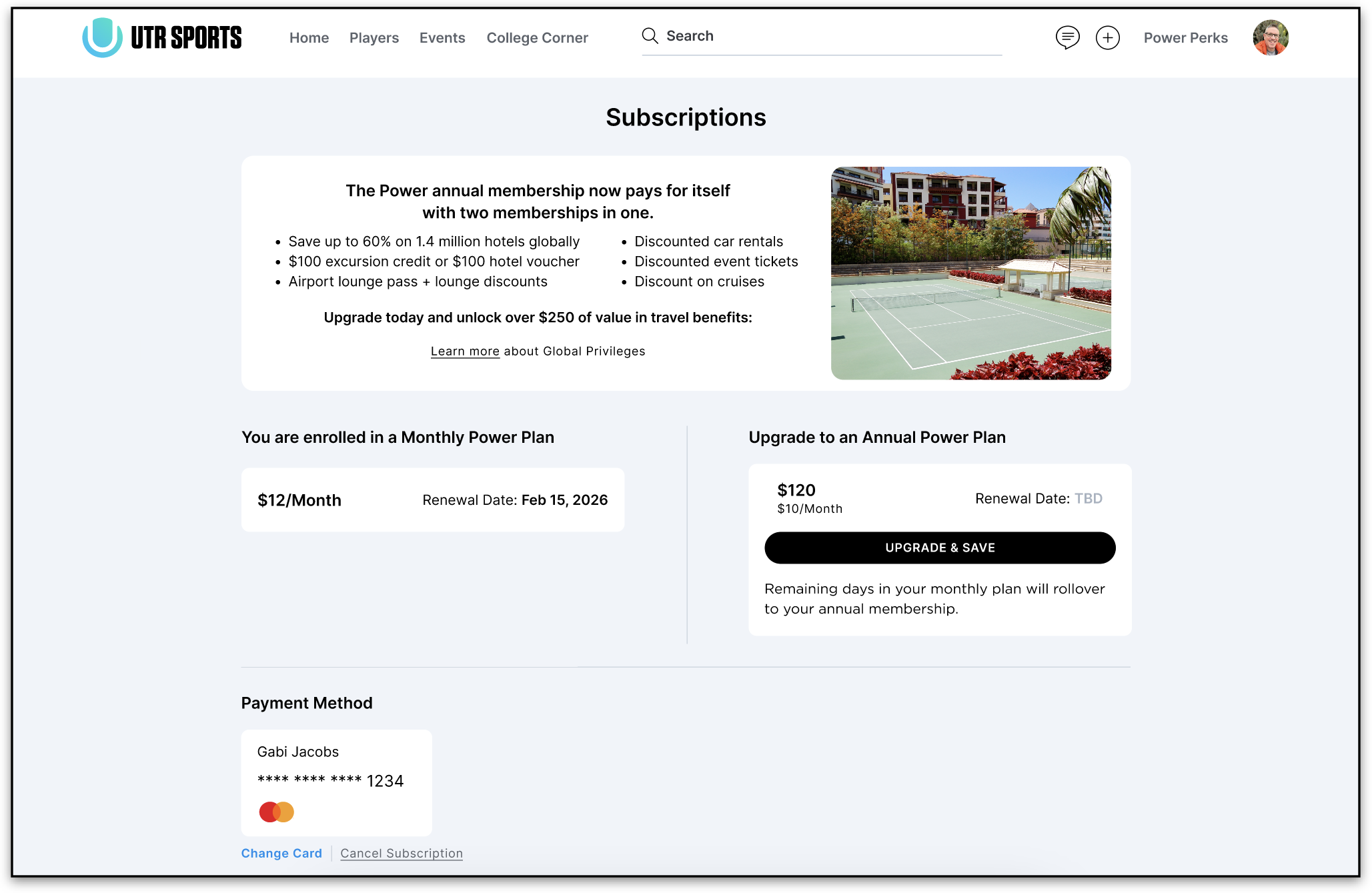Open the messages chat bubble icon

pyautogui.click(x=1067, y=37)
